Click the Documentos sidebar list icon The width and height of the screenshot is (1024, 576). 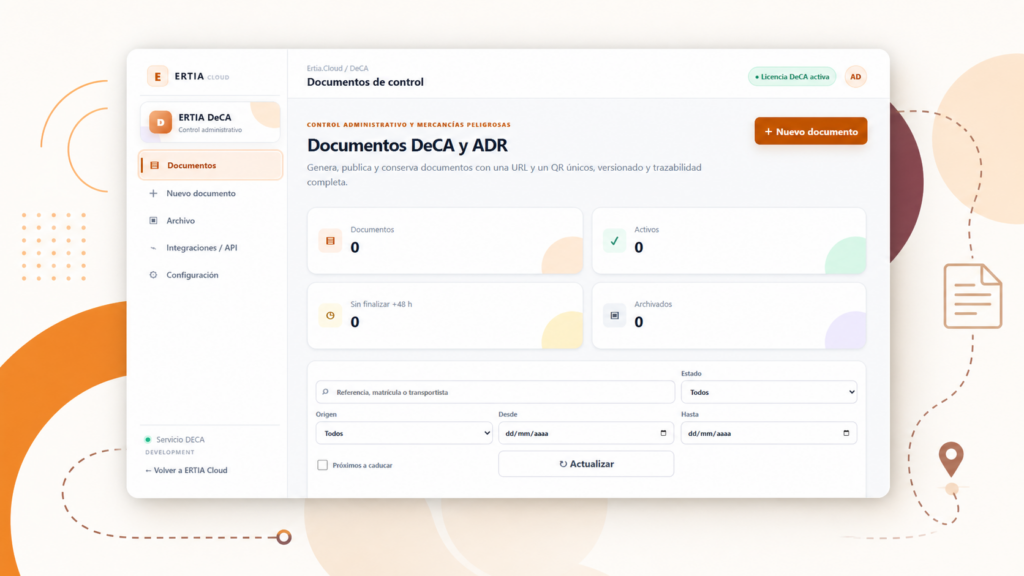point(154,165)
